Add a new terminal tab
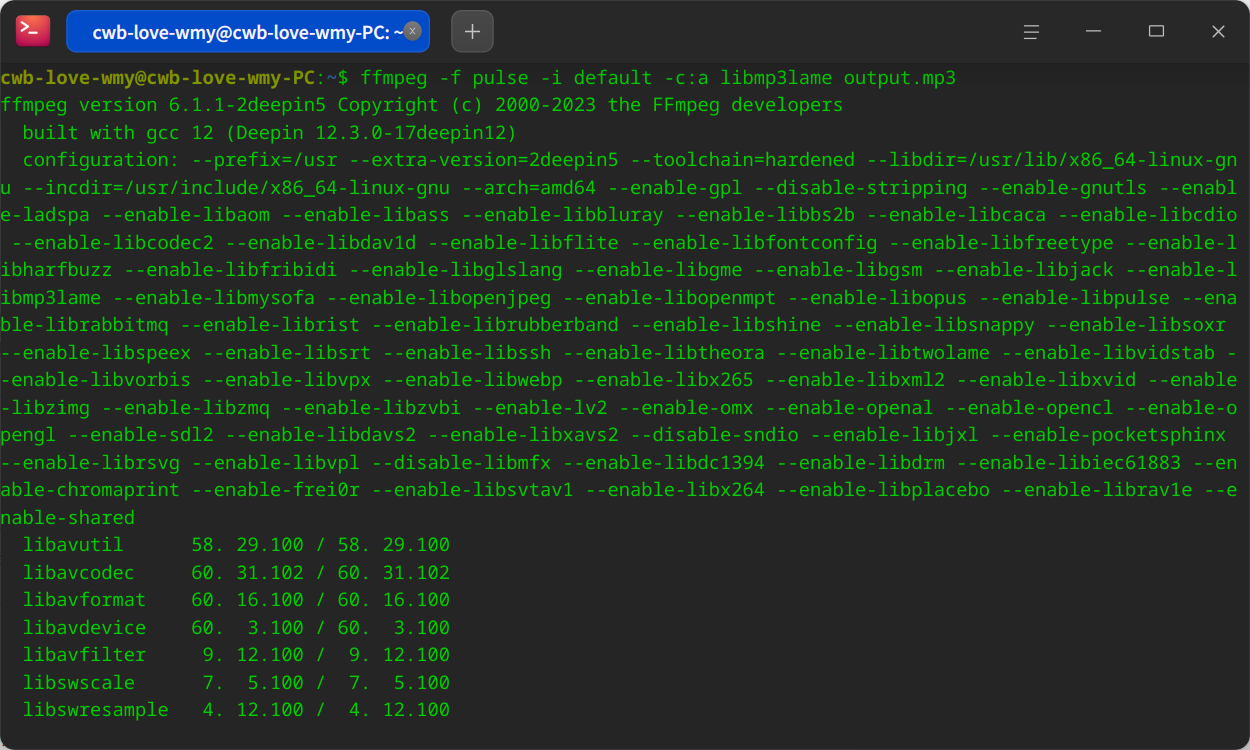Screen dimensions: 1250x750 pos(472,31)
